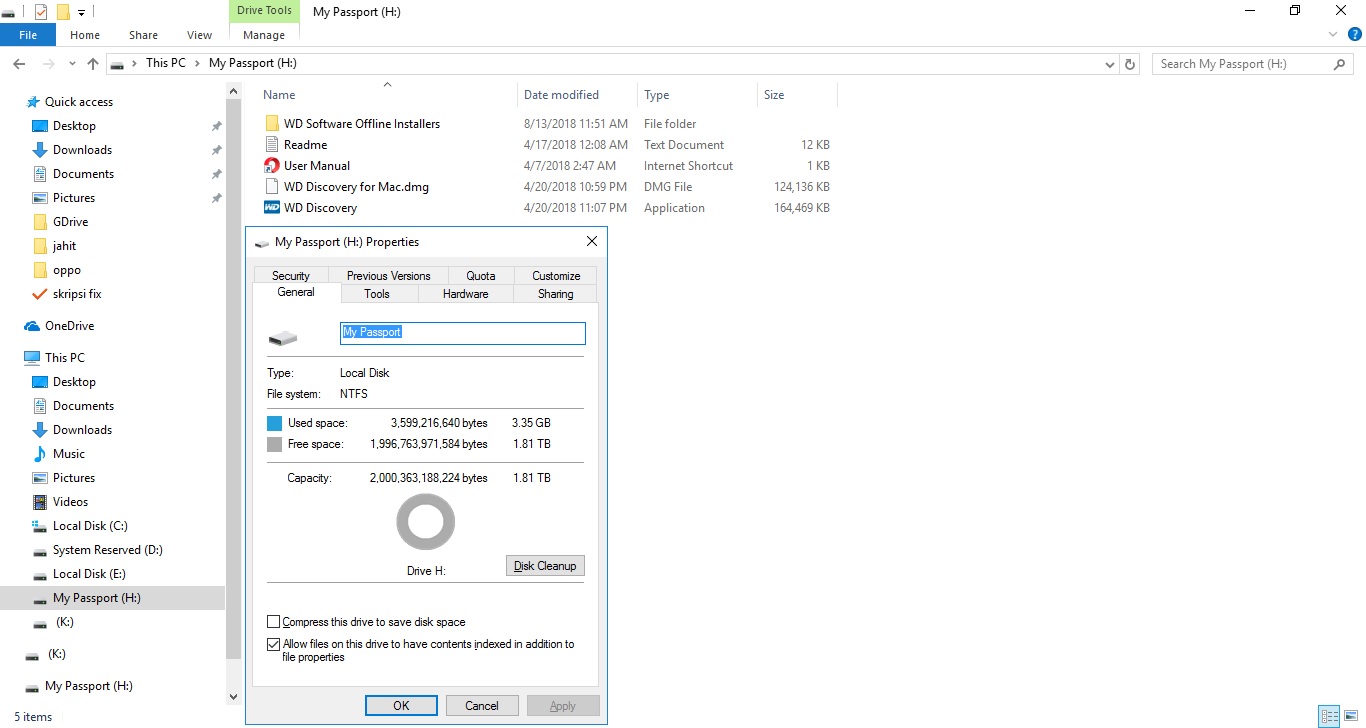Select the oppo folder in Quick access
Screen dimensions: 1366x728
pos(67,270)
